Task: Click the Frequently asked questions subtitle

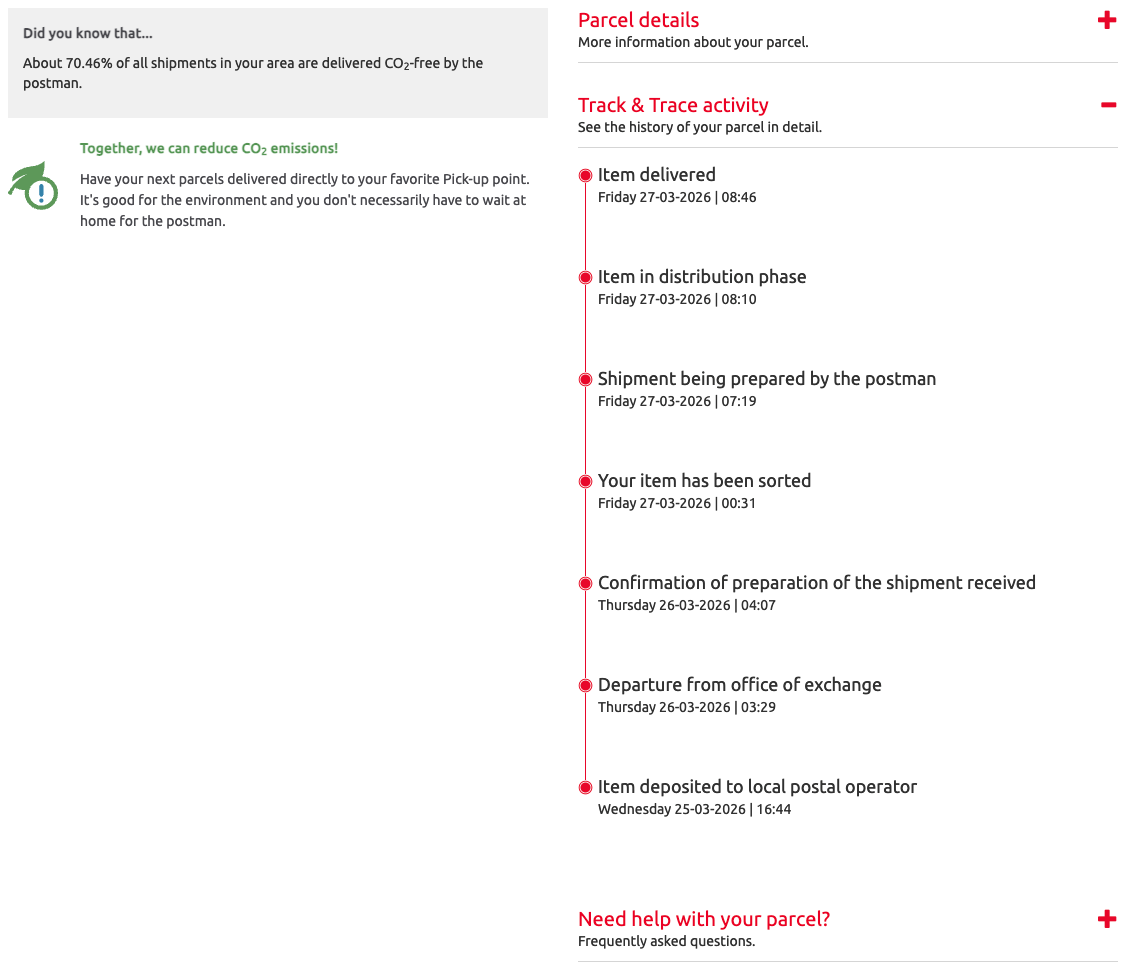Action: (666, 941)
